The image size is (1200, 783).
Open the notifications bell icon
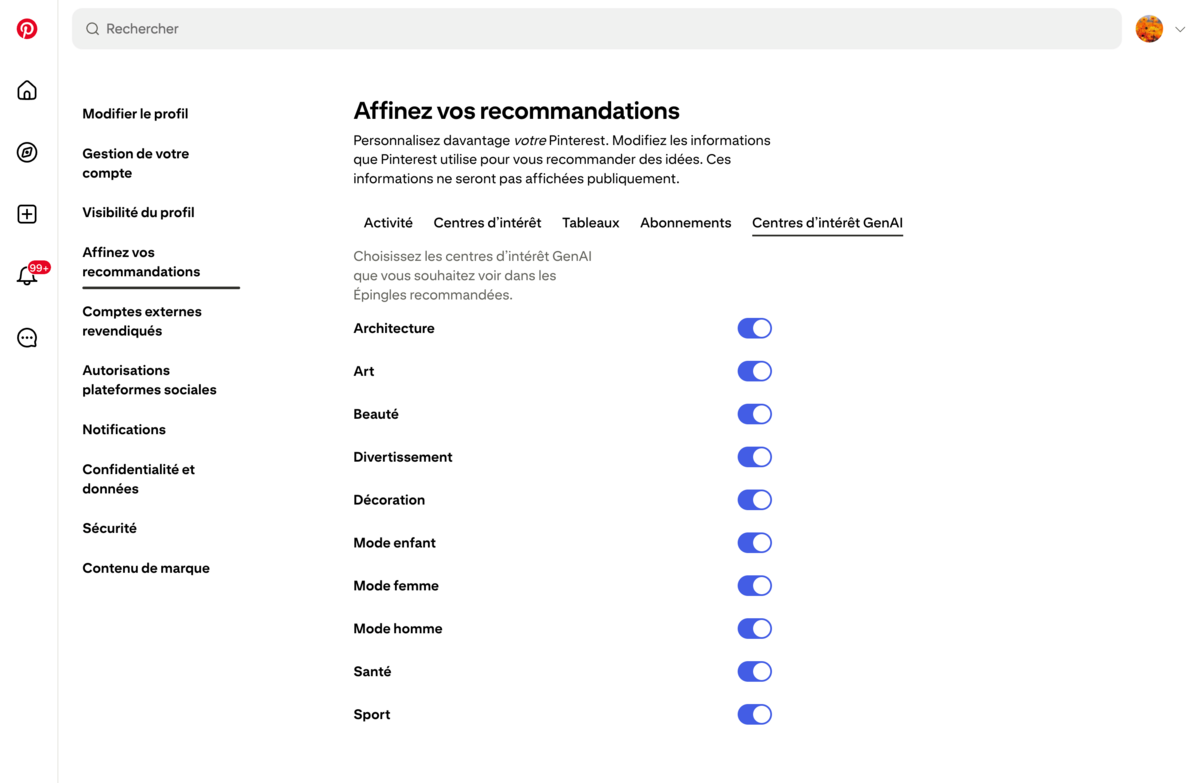(27, 276)
